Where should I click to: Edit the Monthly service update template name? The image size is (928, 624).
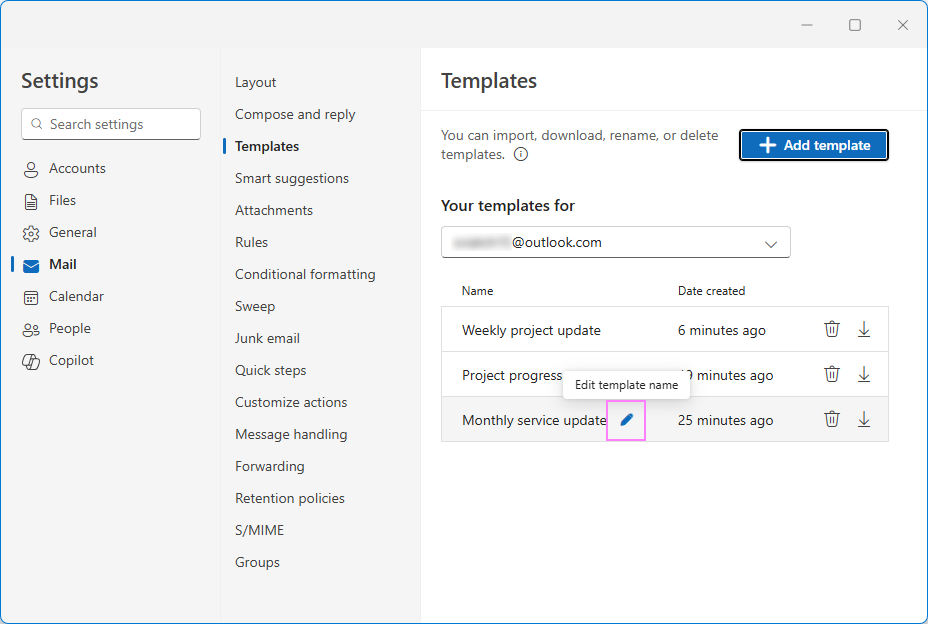[x=625, y=420]
